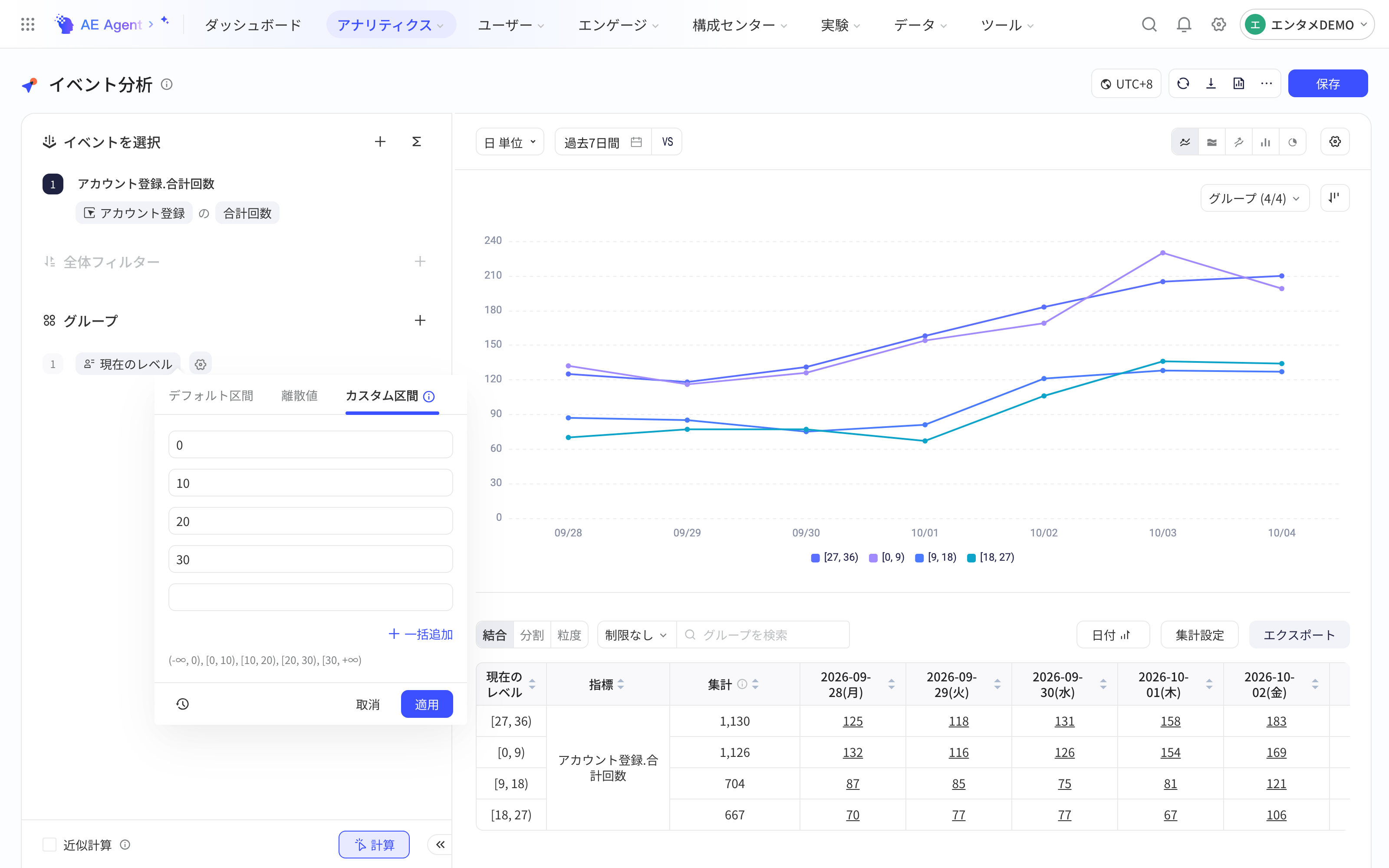Open group settings gear beside 現在のレベル
1389x868 pixels.
(200, 364)
